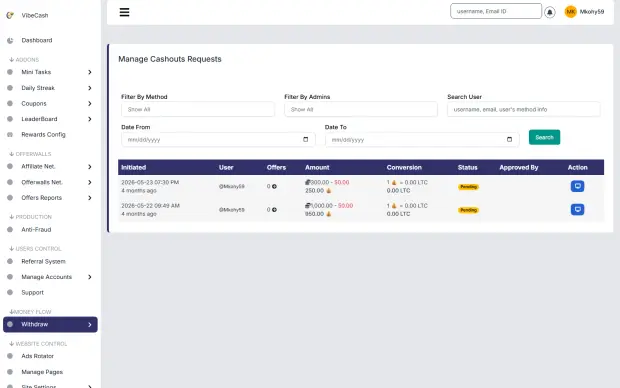Toggle the hamburger menu icon
Screen dimensions: 620x388
(x=125, y=12)
